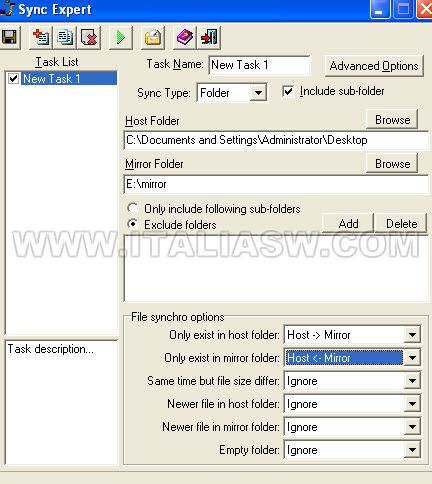The height and width of the screenshot is (484, 432).
Task: Expand Only exist in host folder dropdown
Action: (412, 335)
